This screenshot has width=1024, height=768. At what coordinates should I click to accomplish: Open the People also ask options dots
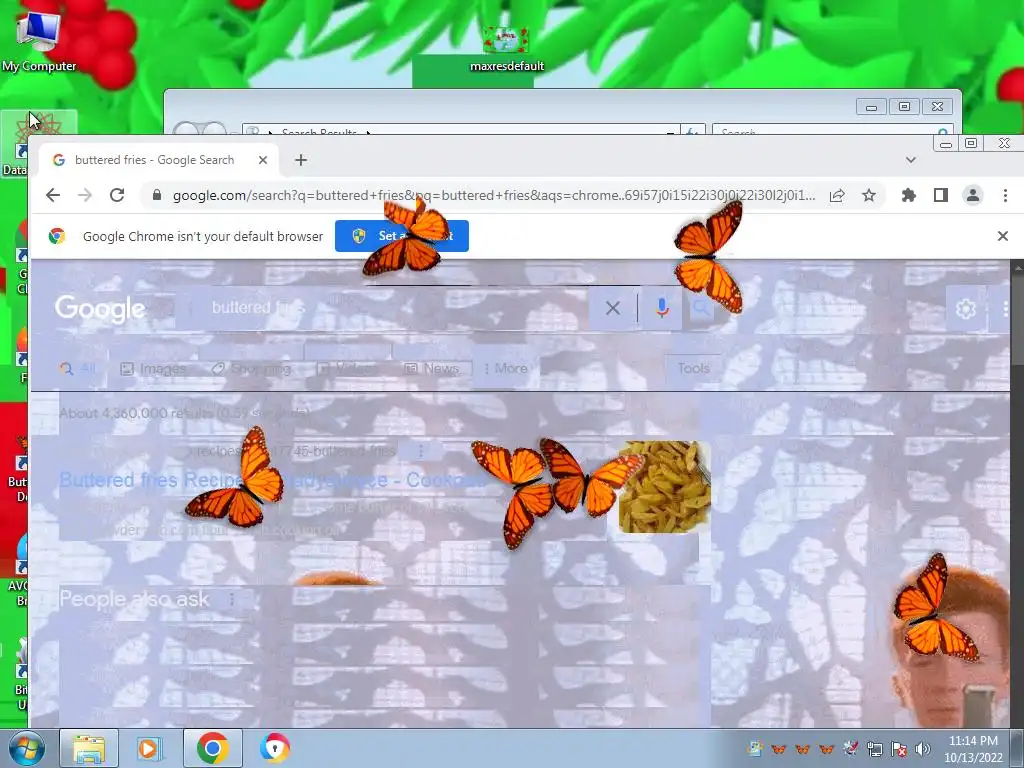[x=232, y=600]
